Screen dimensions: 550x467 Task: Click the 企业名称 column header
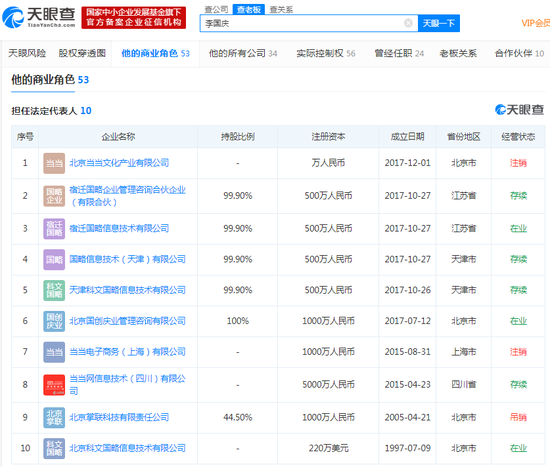(x=118, y=137)
